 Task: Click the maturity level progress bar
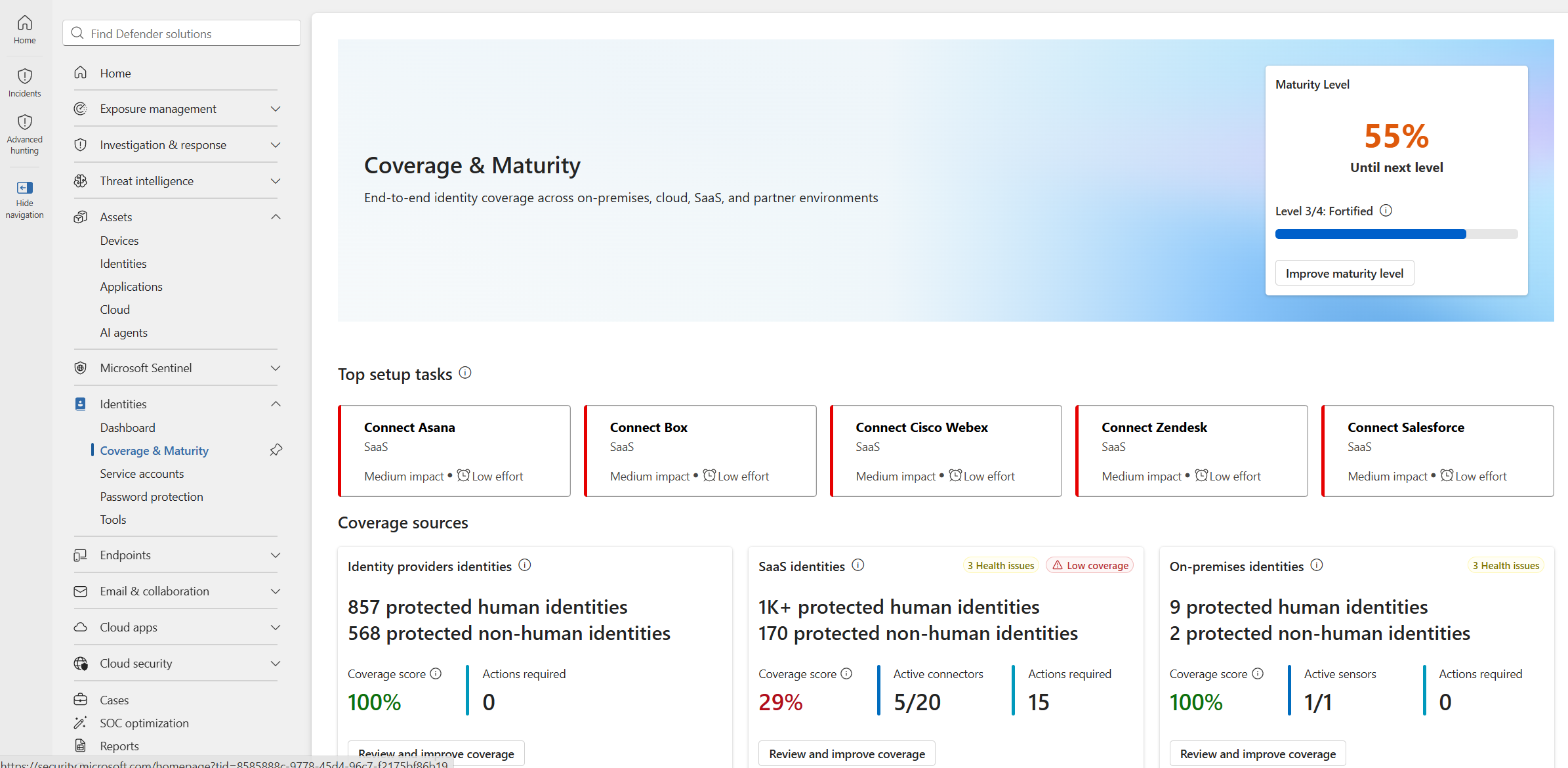tap(1396, 234)
